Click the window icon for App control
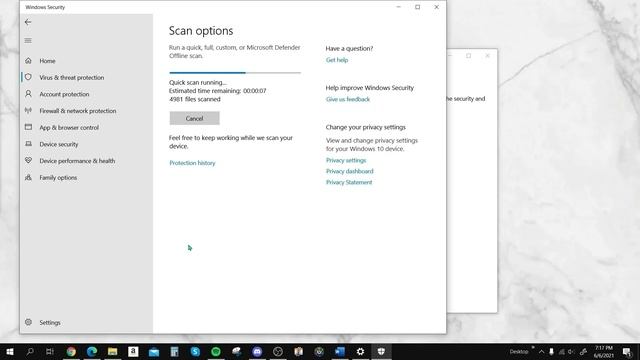 28,127
